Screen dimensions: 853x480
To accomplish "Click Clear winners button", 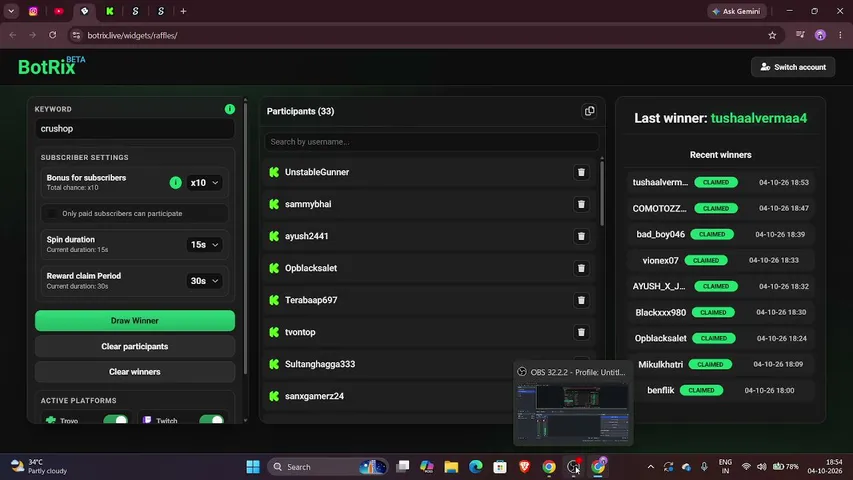I will [x=135, y=372].
